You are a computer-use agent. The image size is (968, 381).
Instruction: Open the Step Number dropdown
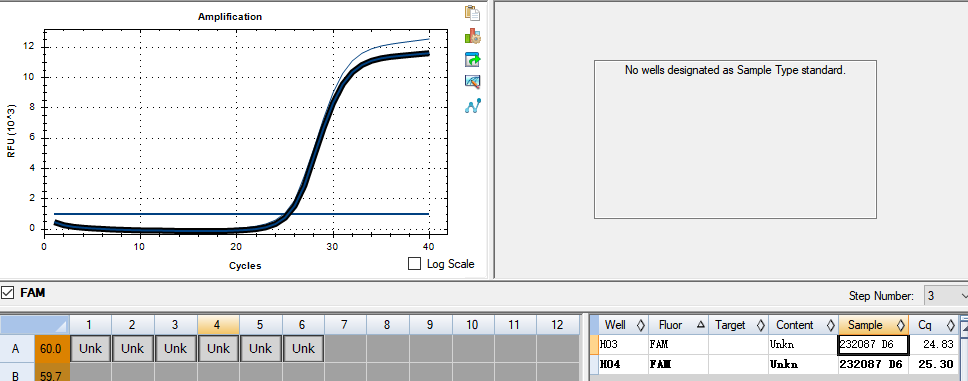[946, 296]
